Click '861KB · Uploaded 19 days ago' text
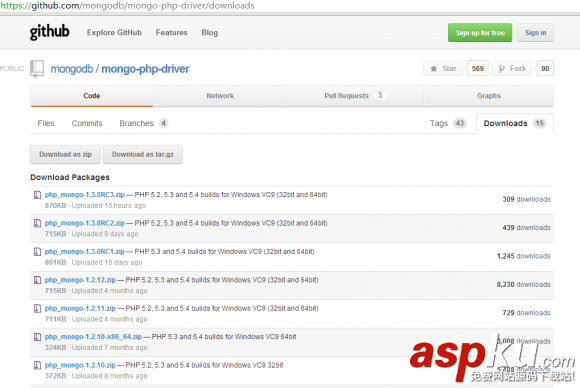The width and height of the screenshot is (580, 388). click(93, 263)
